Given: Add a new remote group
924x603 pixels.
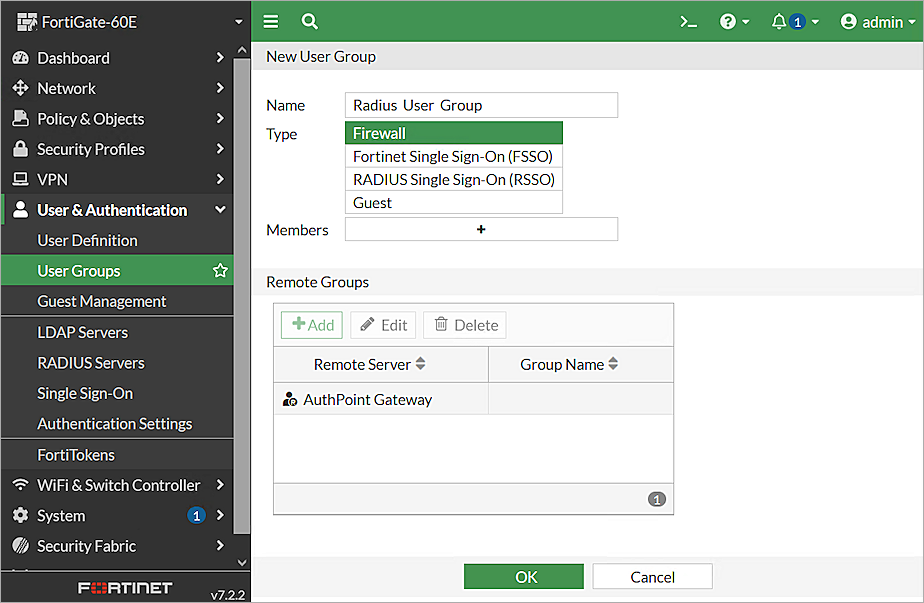Looking at the screenshot, I should pos(311,324).
